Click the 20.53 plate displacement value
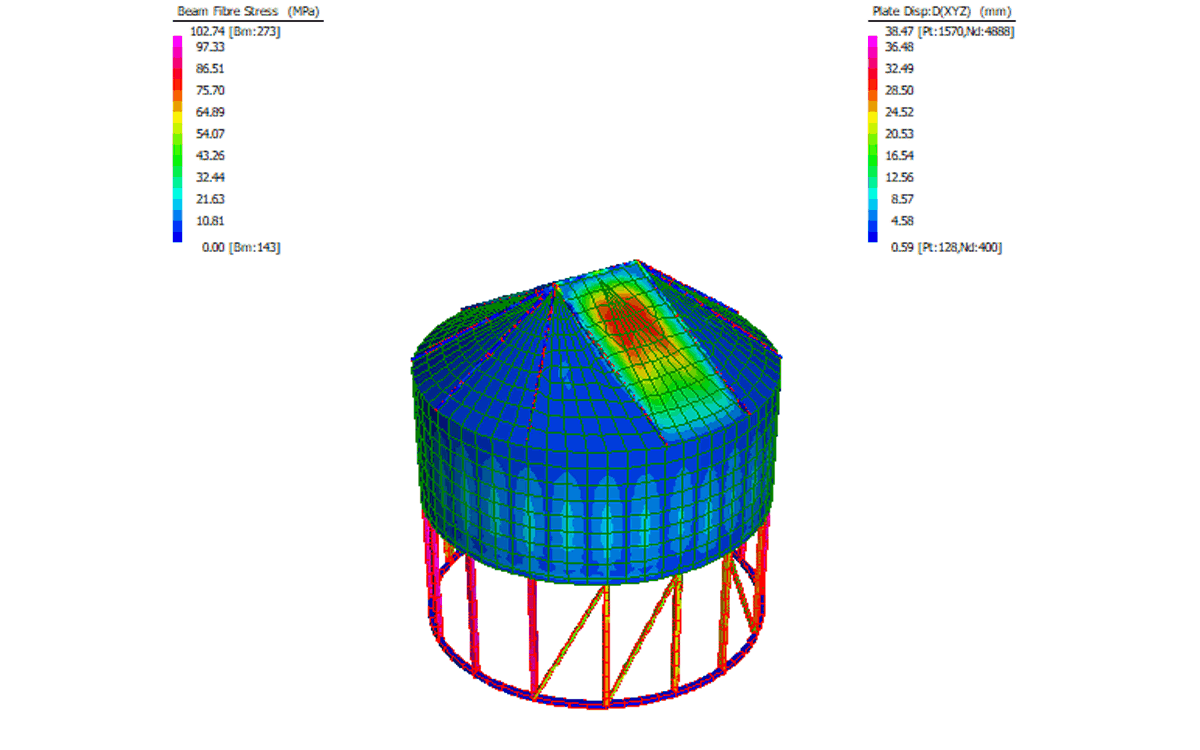The width and height of the screenshot is (1200, 750). tap(900, 134)
